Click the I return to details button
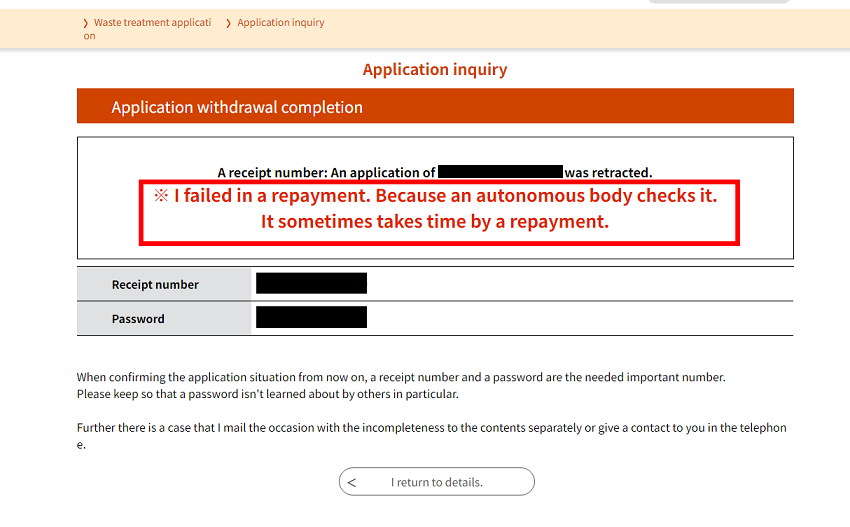 pyautogui.click(x=437, y=481)
